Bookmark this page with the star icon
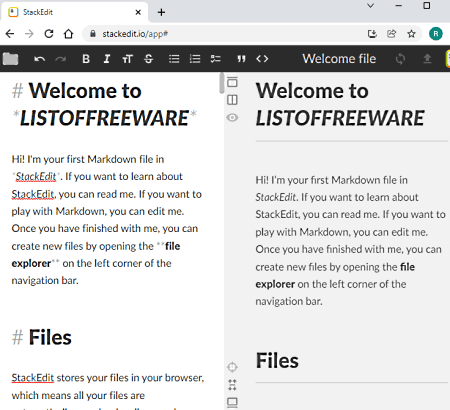 coord(412,34)
